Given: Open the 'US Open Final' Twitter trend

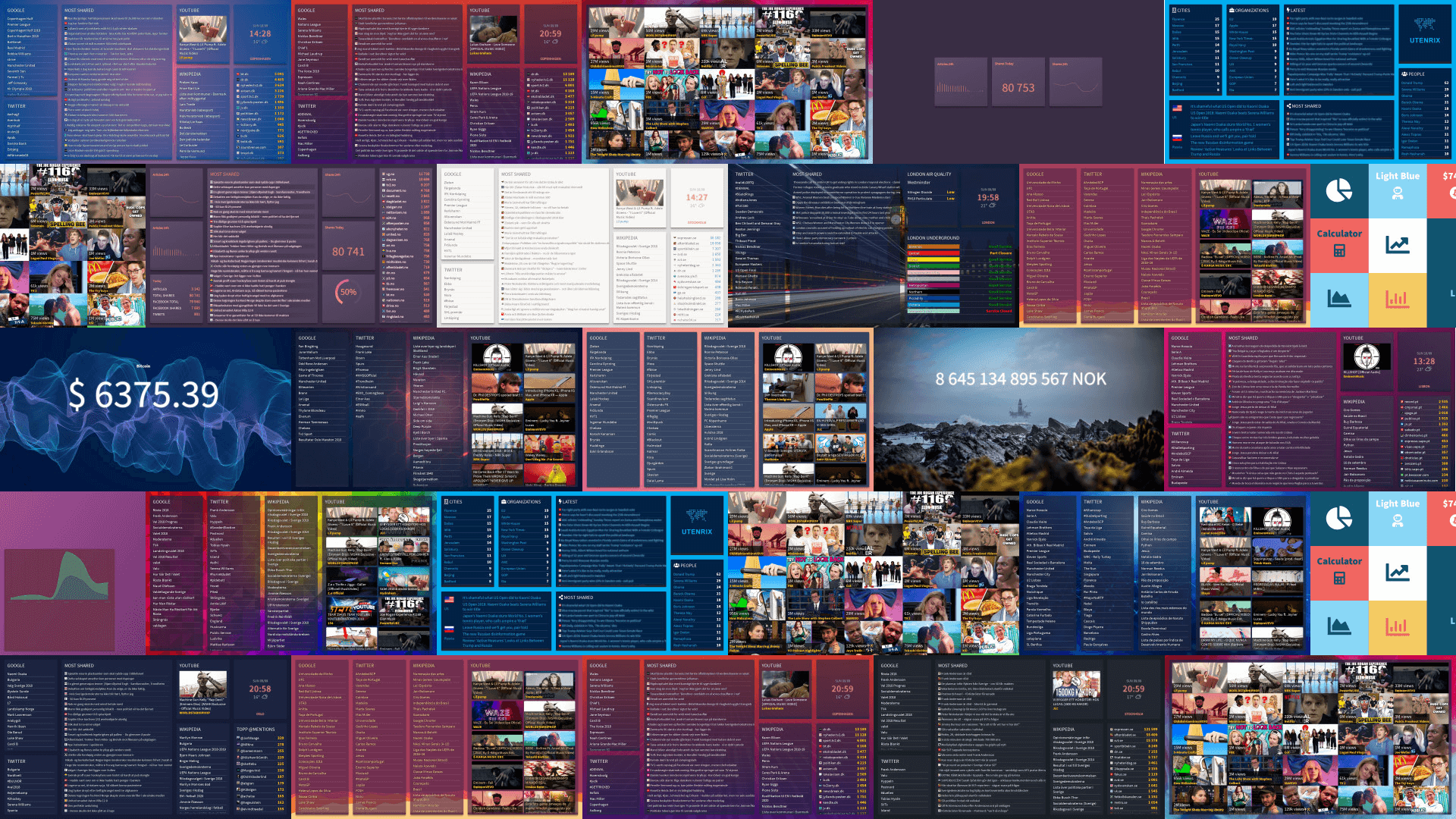Looking at the screenshot, I should tap(745, 270).
